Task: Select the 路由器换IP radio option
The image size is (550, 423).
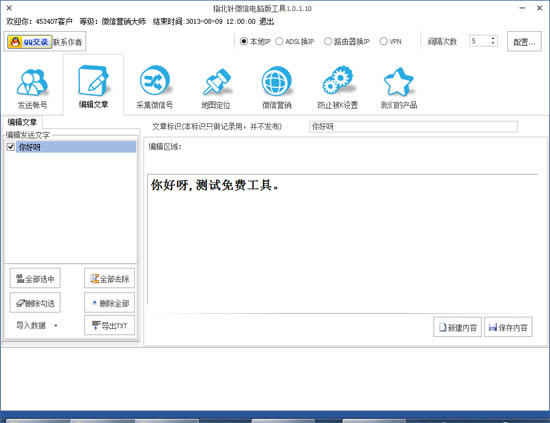Action: (328, 41)
